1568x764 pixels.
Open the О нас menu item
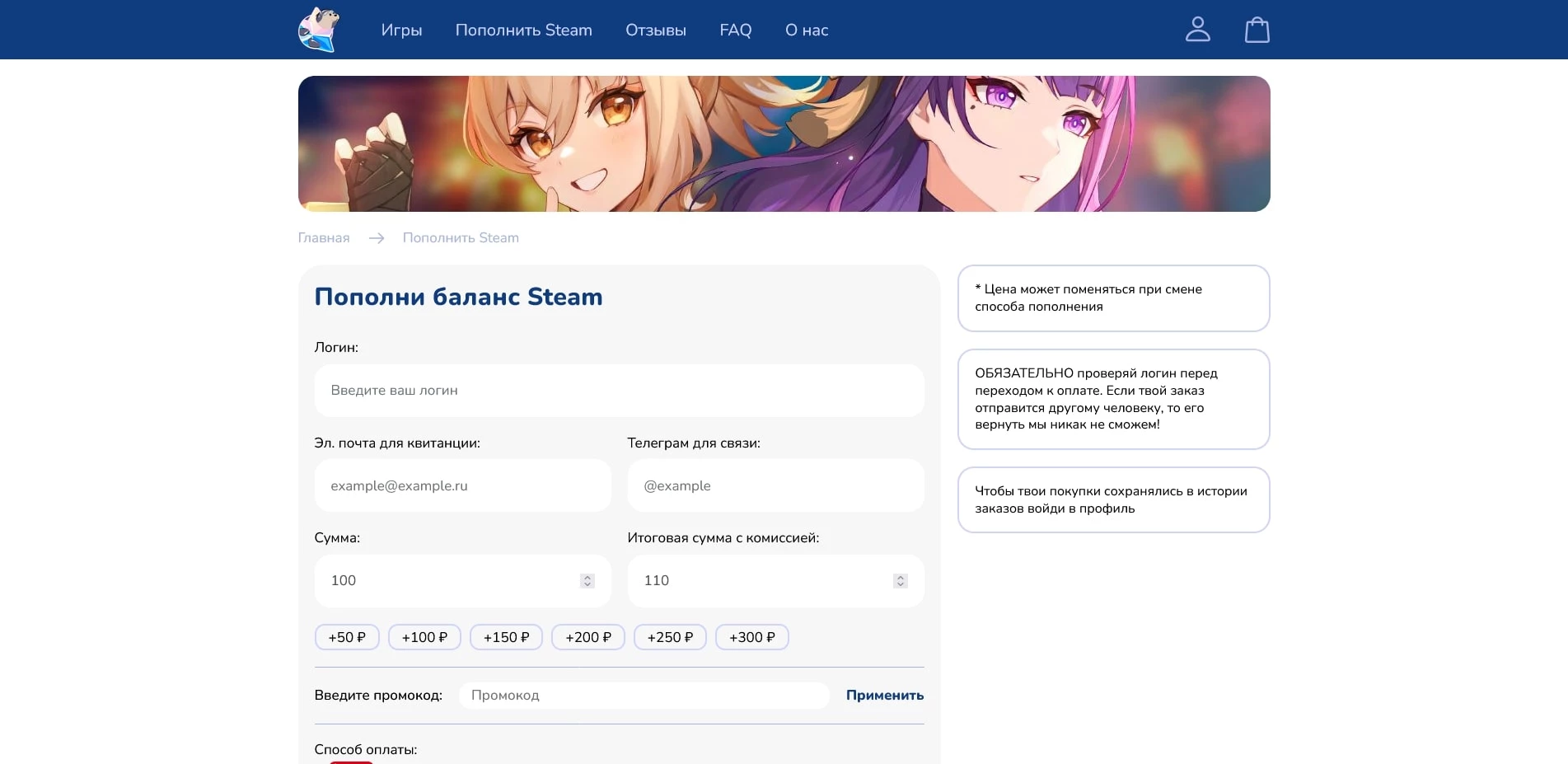coord(807,30)
